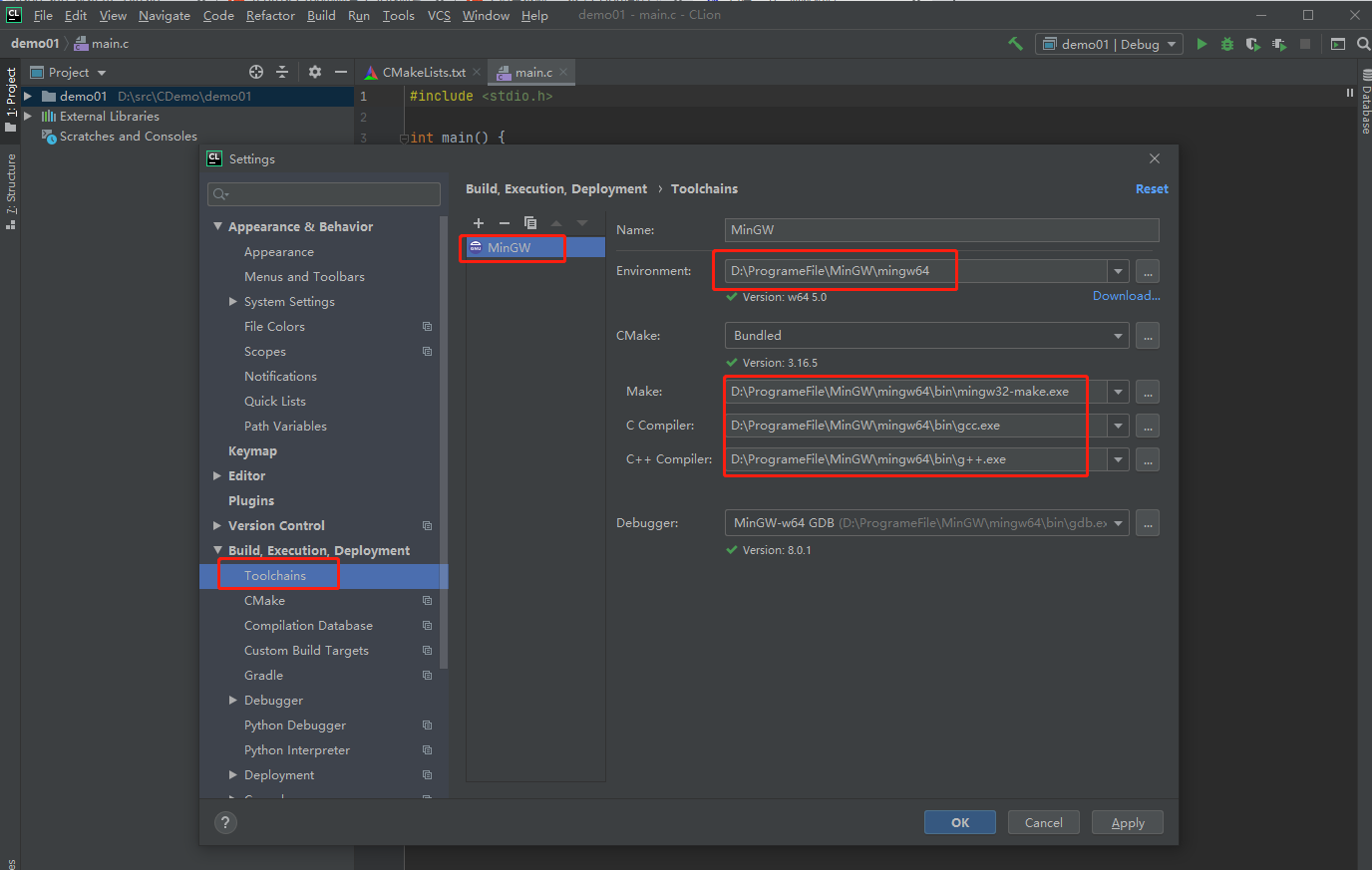The image size is (1372, 870).
Task: Open the Debugger MinGW-w64 GDB dropdown
Action: [x=926, y=523]
